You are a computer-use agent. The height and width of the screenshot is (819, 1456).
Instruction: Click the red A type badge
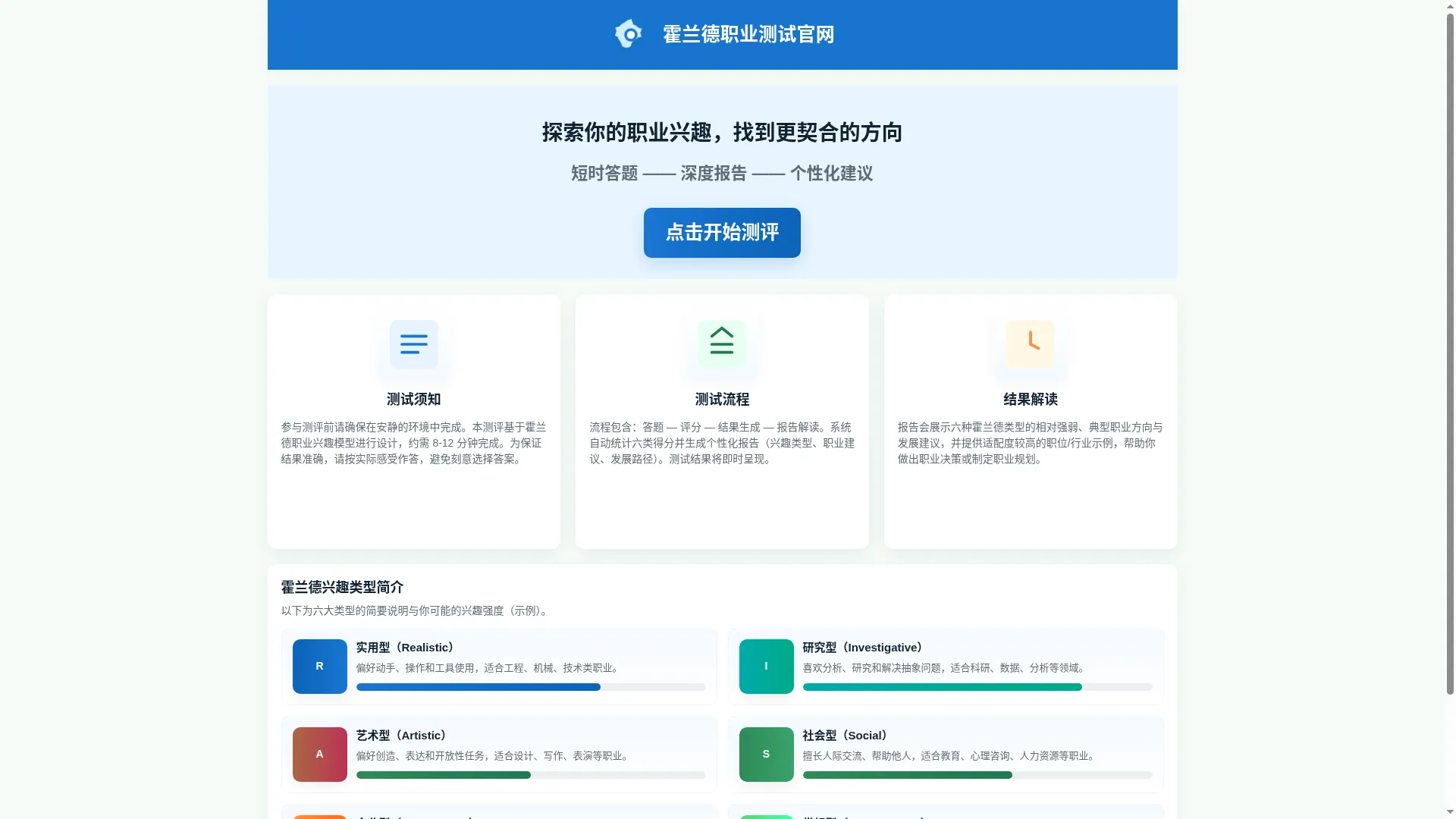point(320,755)
